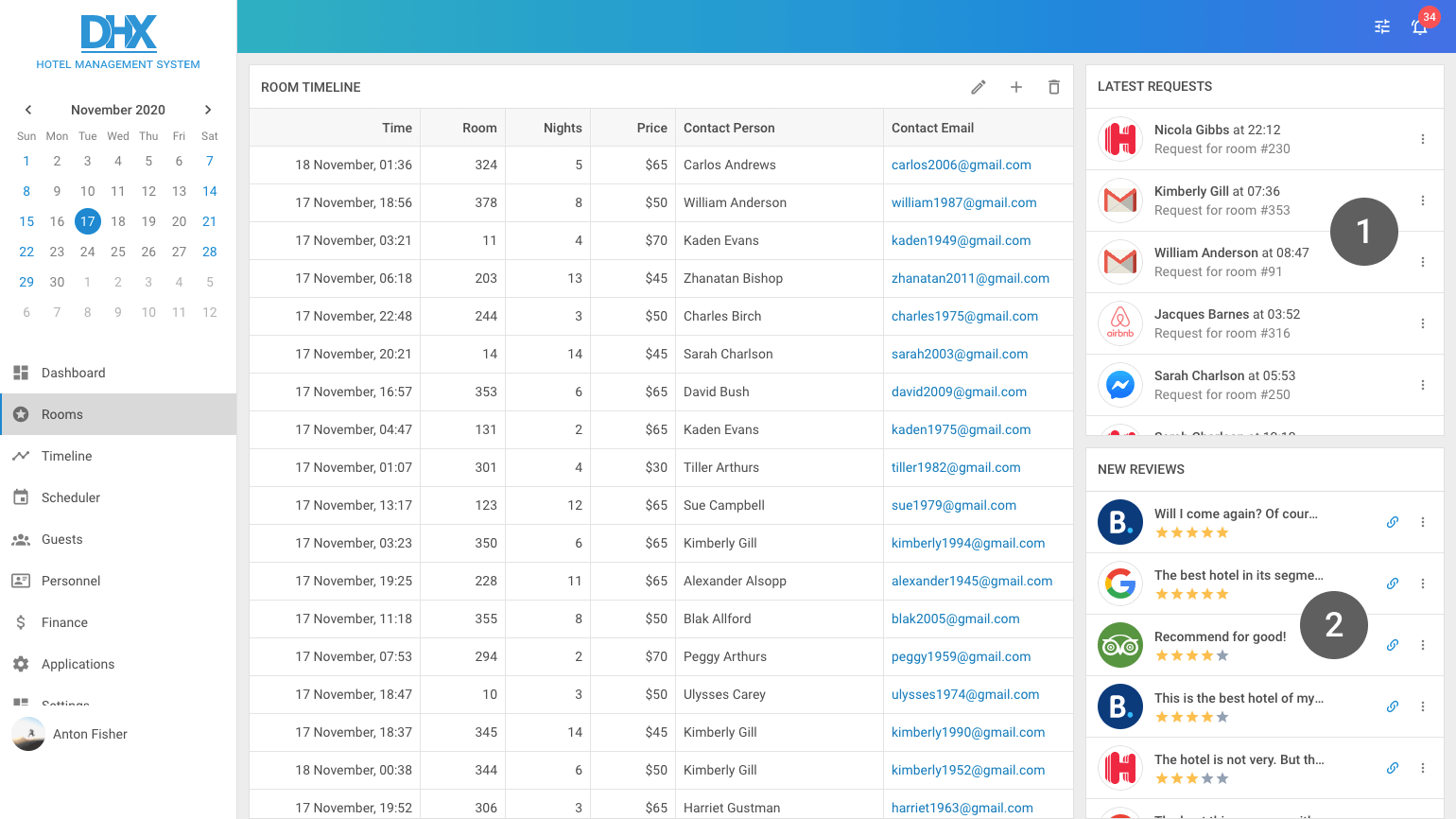Click the Gmail icon beside Kimberly Gill's request
1456x819 pixels.
point(1119,200)
